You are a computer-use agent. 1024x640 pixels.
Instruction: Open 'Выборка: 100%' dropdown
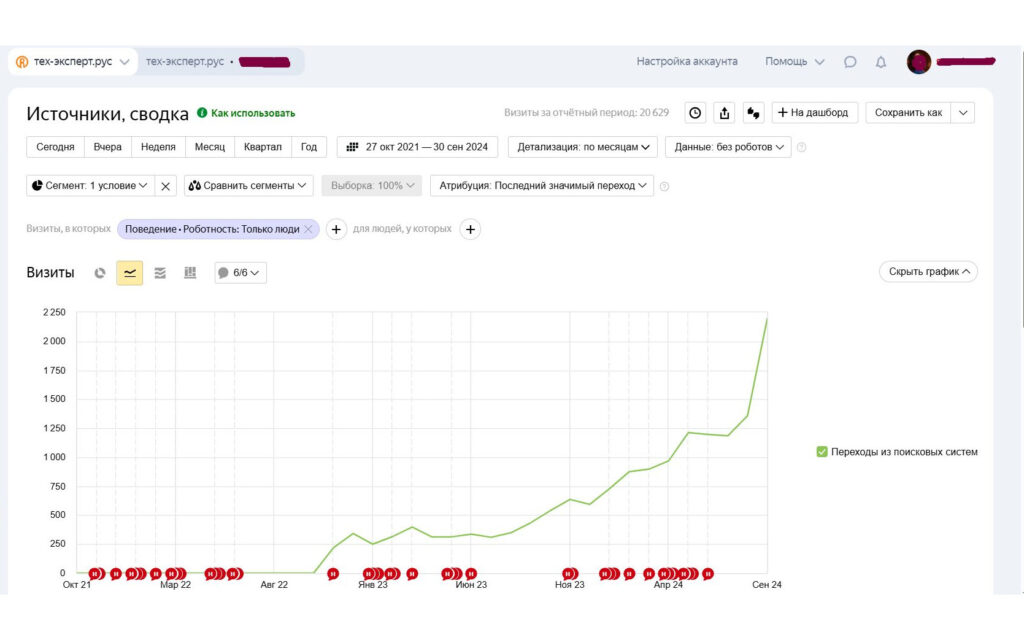(372, 185)
